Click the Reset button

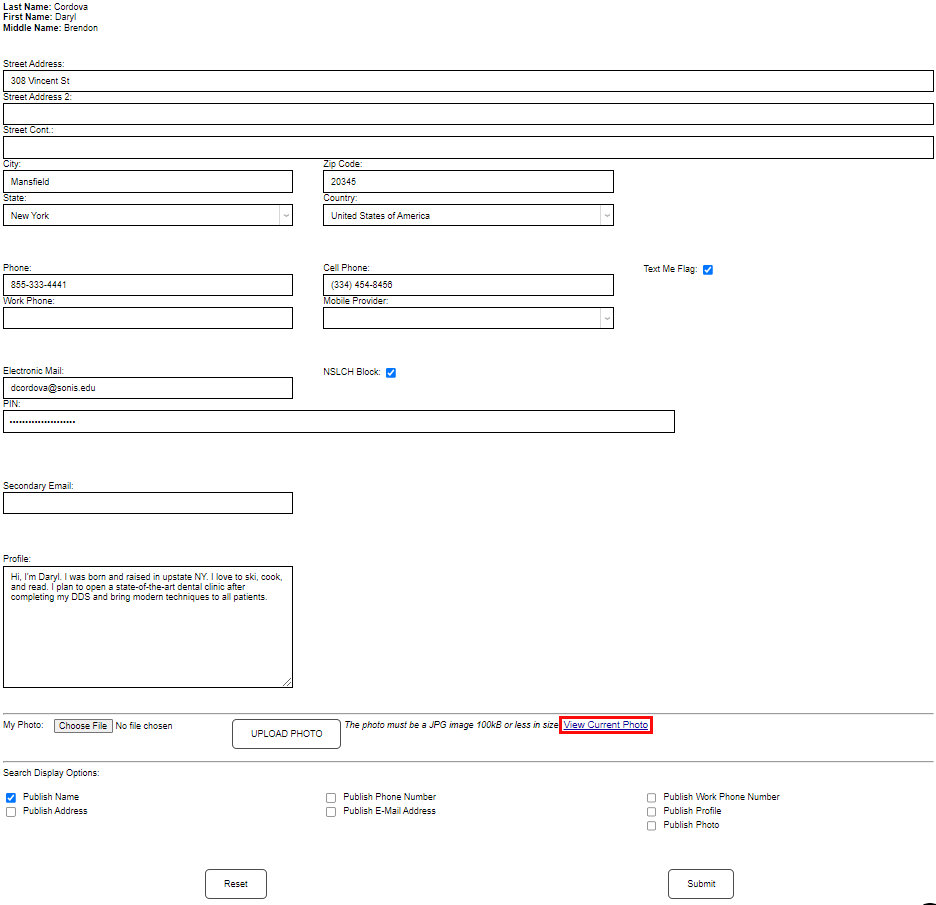235,883
